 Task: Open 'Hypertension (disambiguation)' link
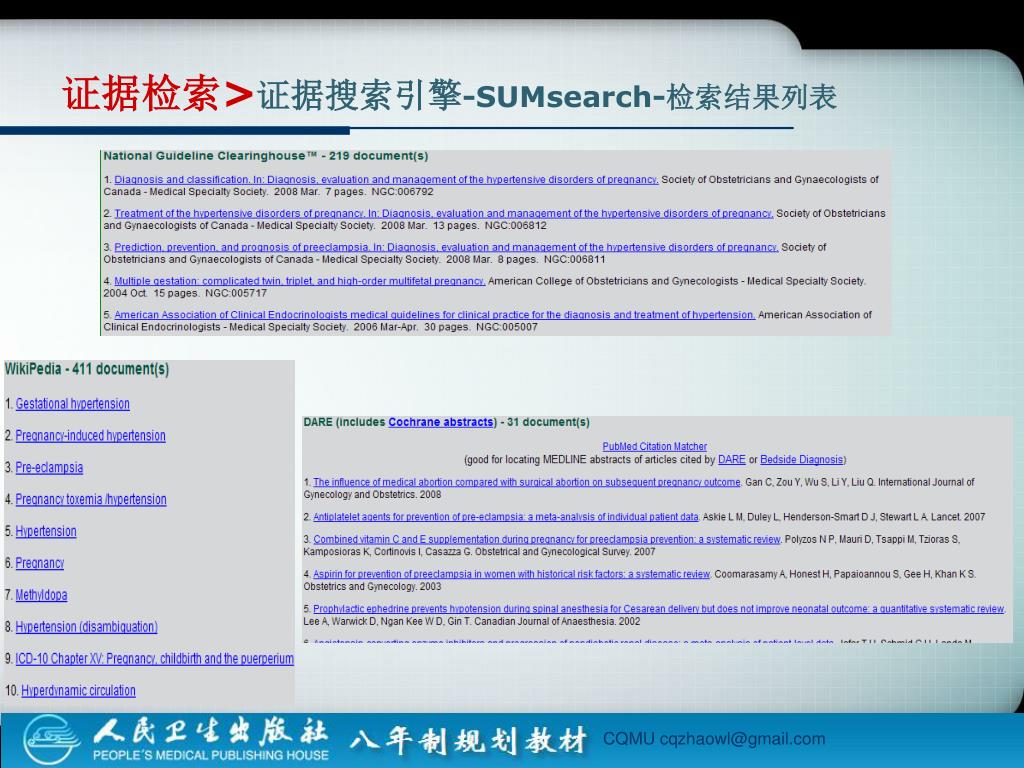click(x=86, y=628)
